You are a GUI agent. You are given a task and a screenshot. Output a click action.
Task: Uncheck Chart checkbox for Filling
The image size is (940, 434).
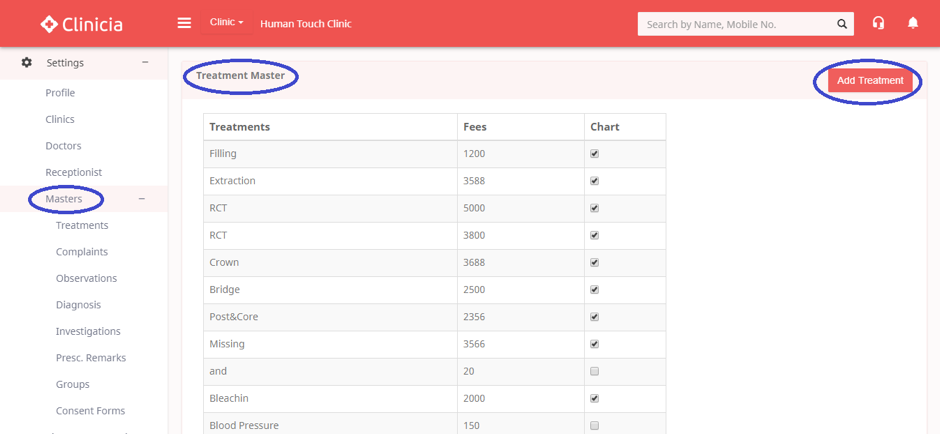(595, 154)
